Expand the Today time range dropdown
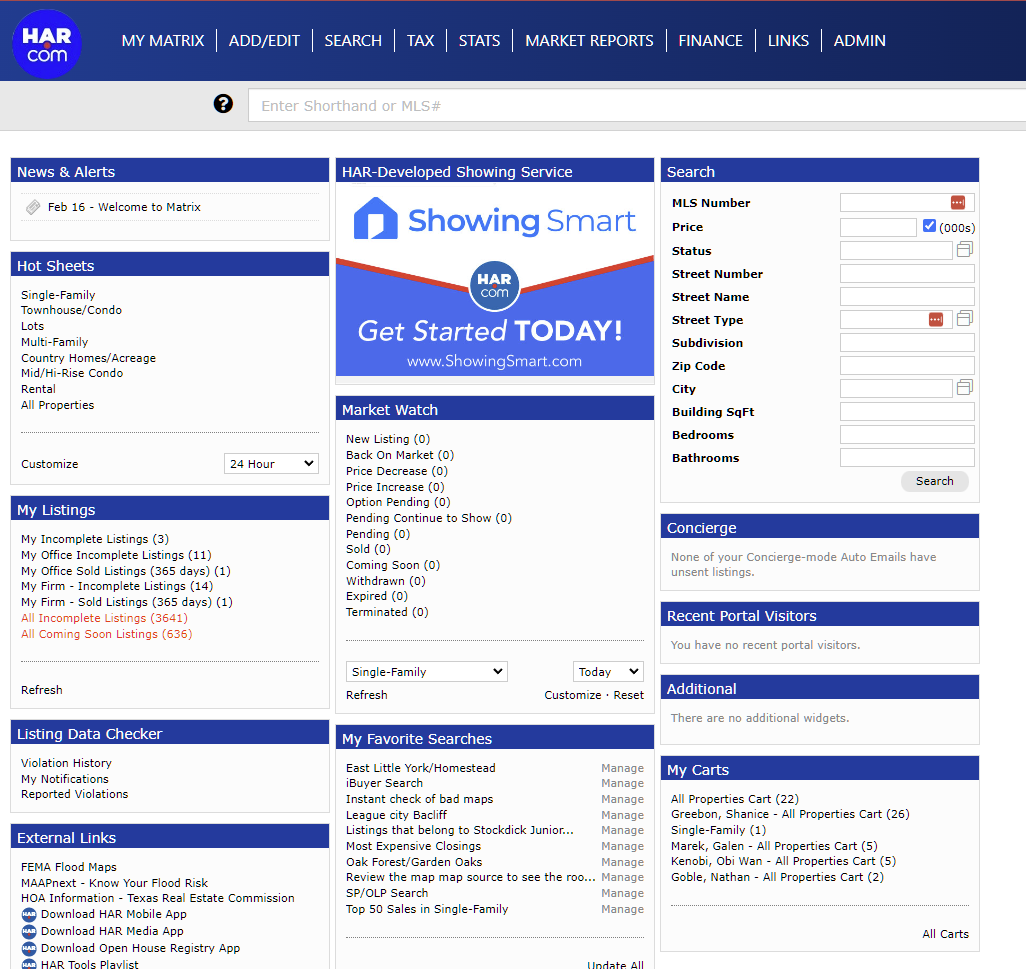Viewport: 1026px width, 969px height. (x=608, y=672)
